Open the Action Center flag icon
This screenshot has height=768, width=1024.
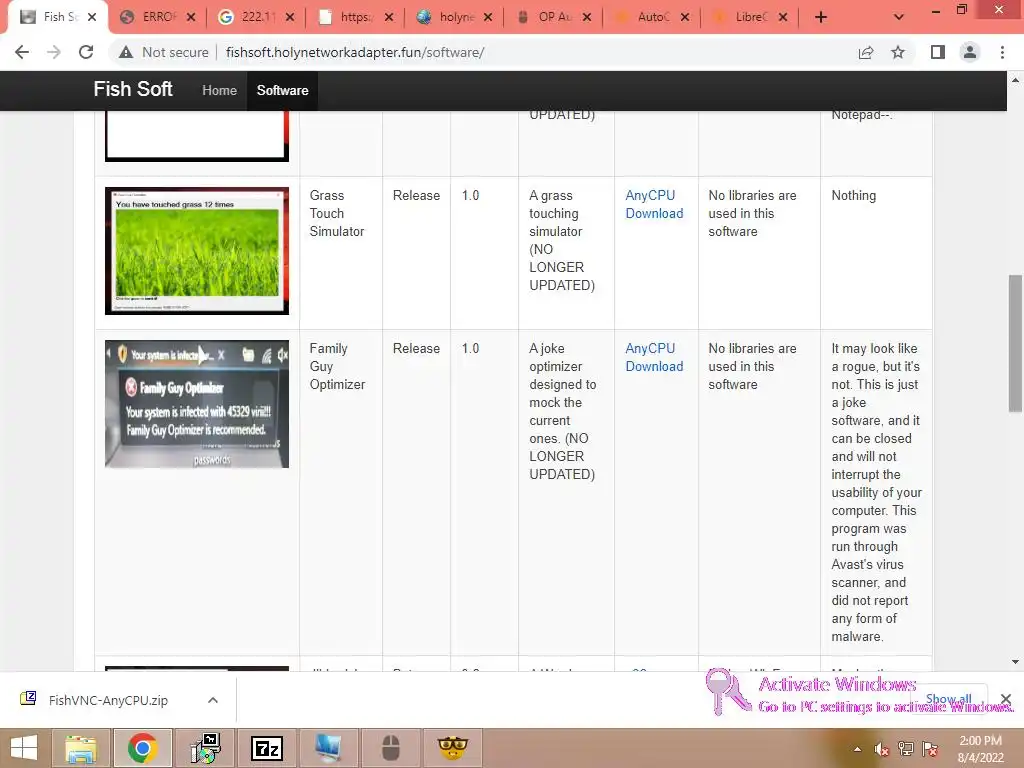(930, 749)
